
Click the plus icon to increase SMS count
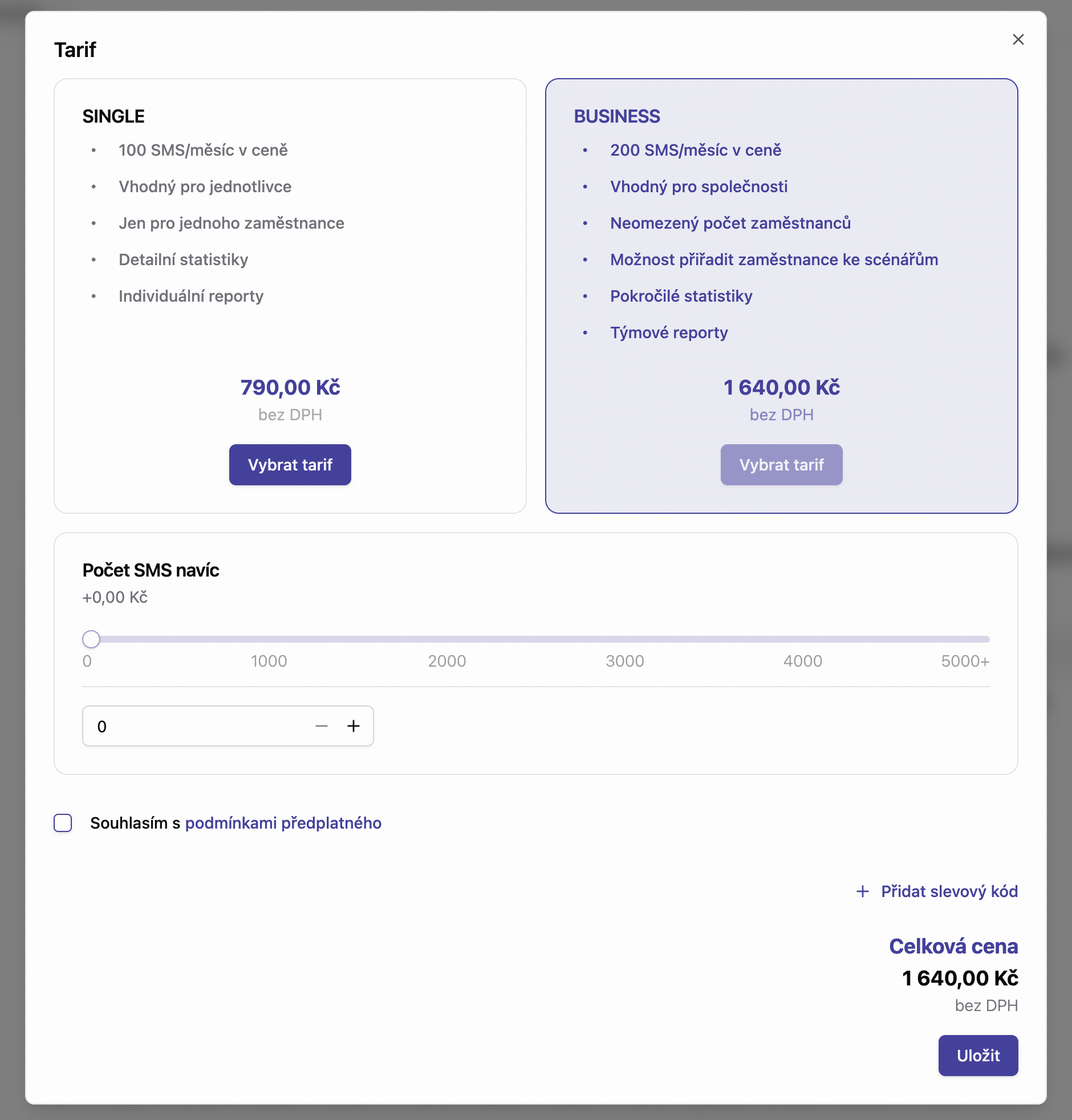click(354, 726)
